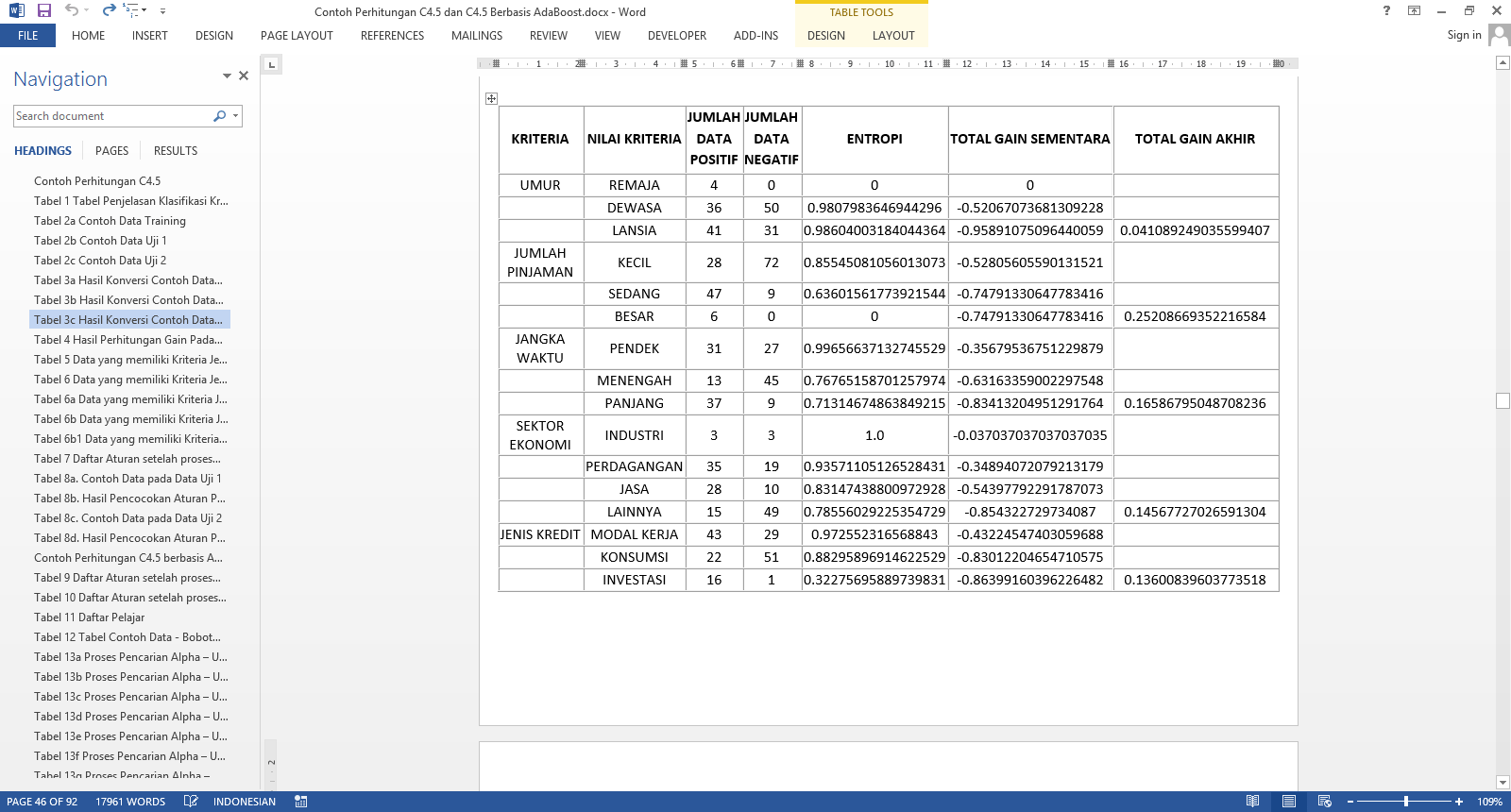Click the Redo arrow icon
The height and width of the screenshot is (812, 1511).
(109, 10)
